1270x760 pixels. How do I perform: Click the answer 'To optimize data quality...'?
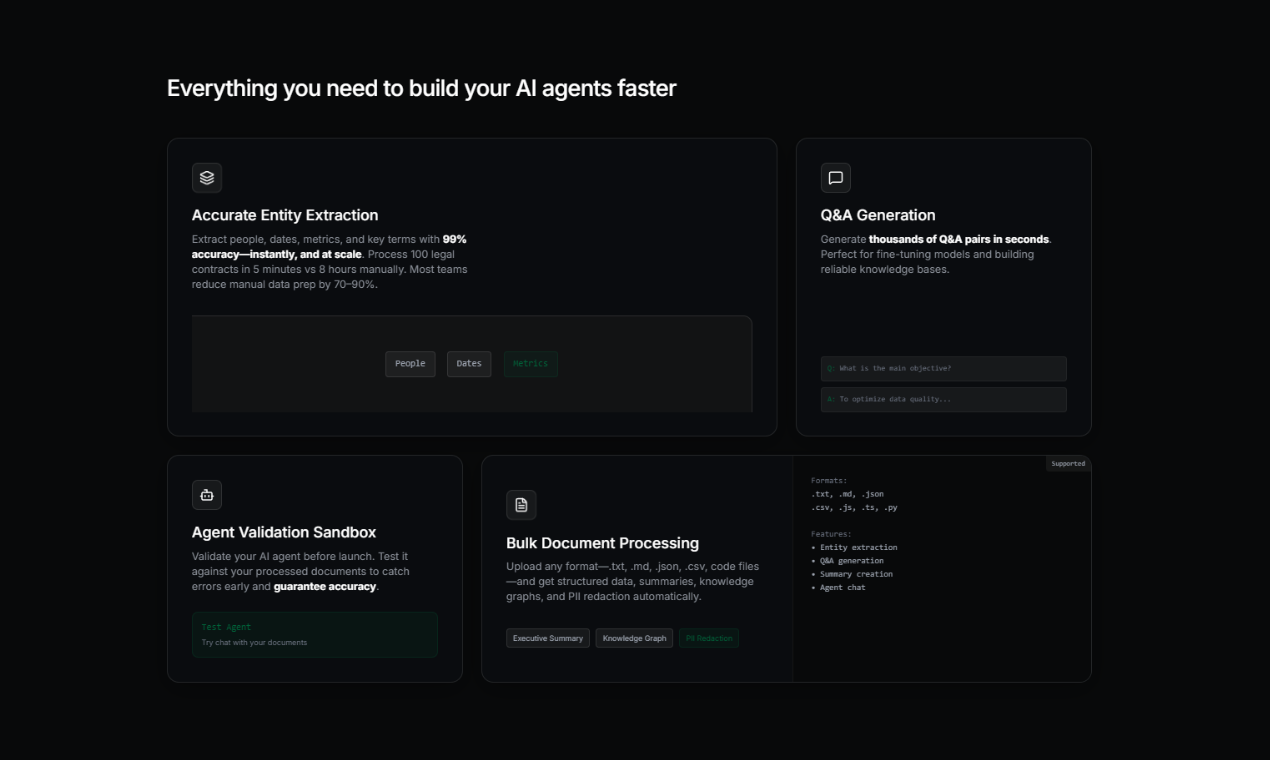coord(943,399)
